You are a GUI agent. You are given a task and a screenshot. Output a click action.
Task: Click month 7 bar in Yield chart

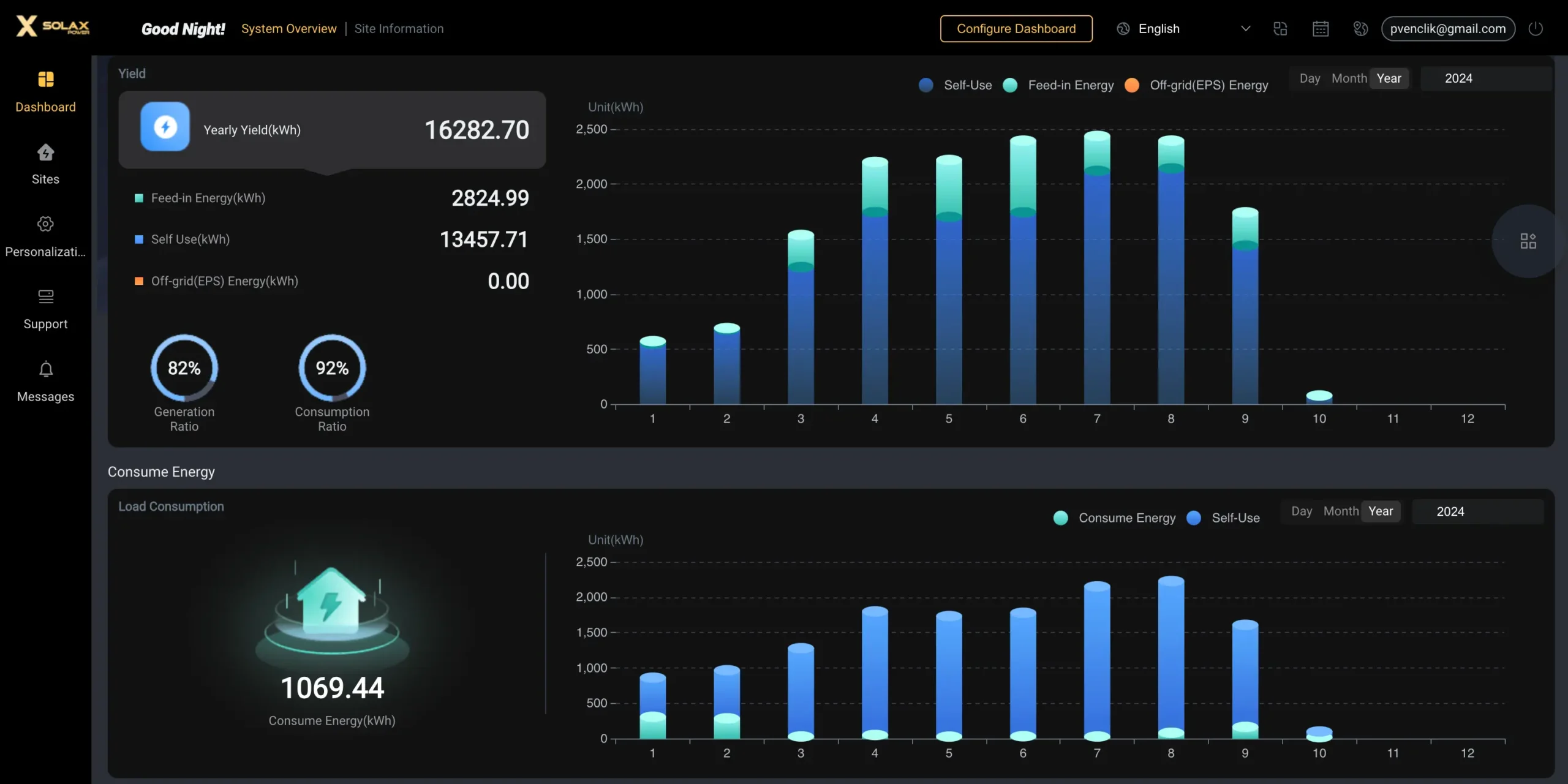1097,268
